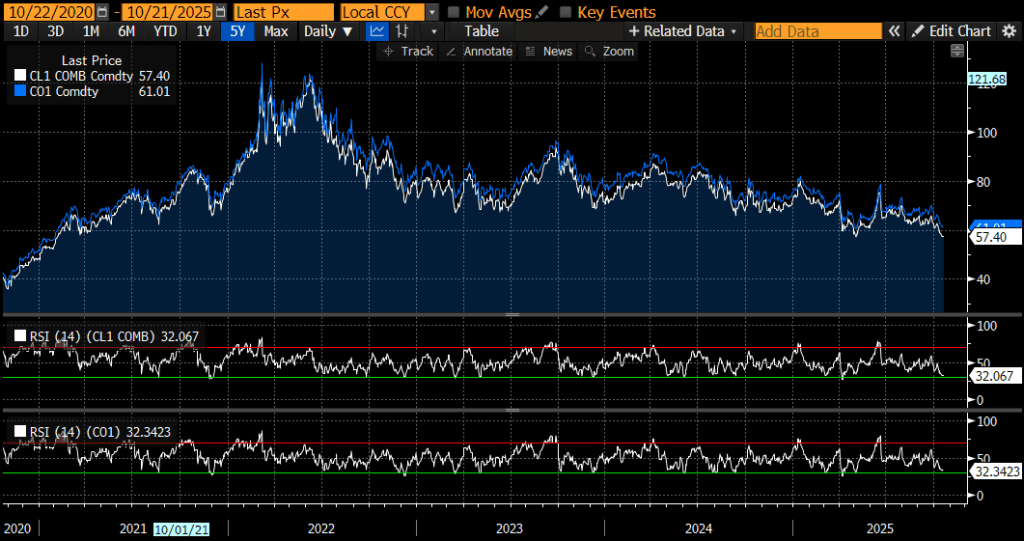Open the Daily periodicity dropdown
This screenshot has height=541, width=1024.
pos(328,31)
